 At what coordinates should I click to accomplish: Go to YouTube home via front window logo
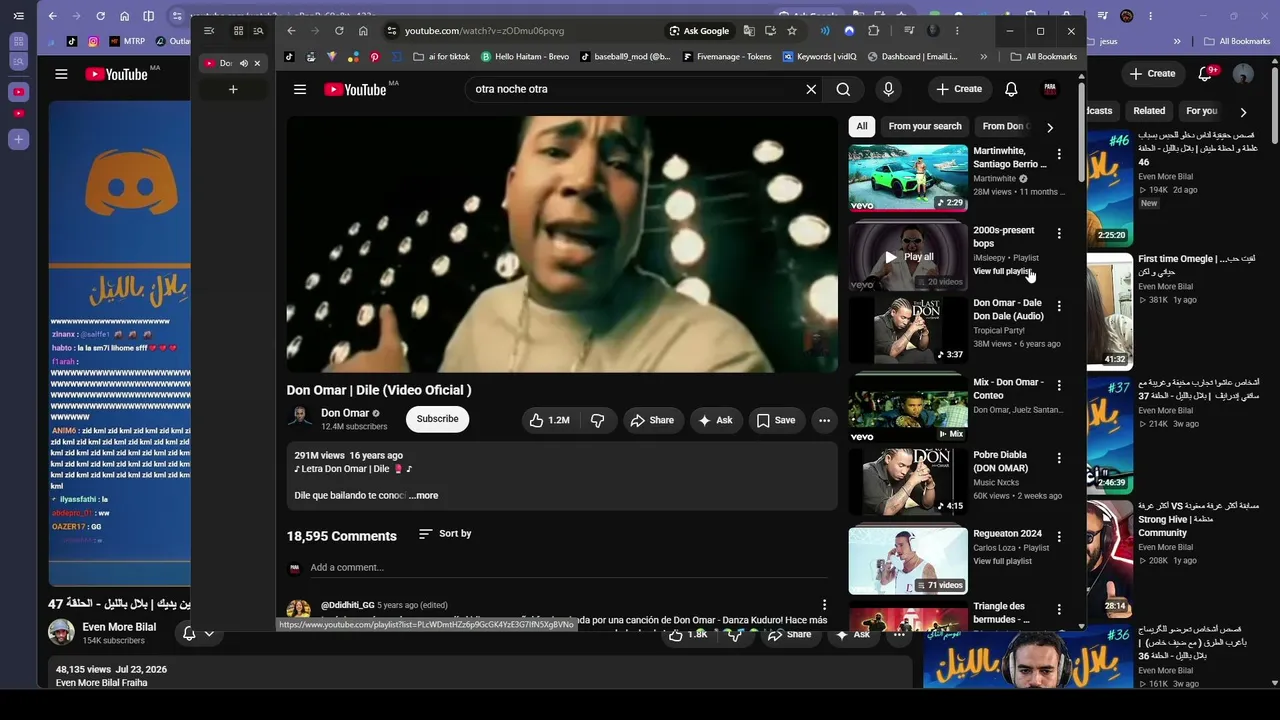pos(355,89)
